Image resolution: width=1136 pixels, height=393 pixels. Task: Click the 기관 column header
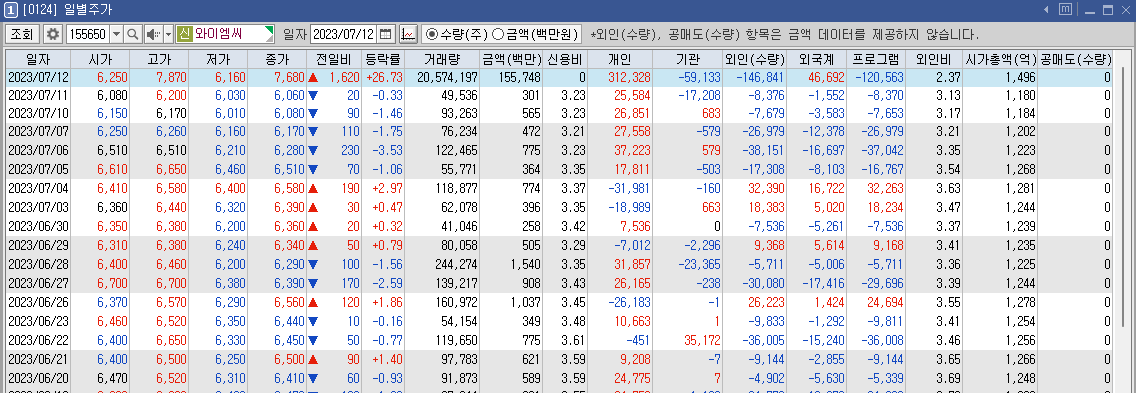[x=688, y=59]
